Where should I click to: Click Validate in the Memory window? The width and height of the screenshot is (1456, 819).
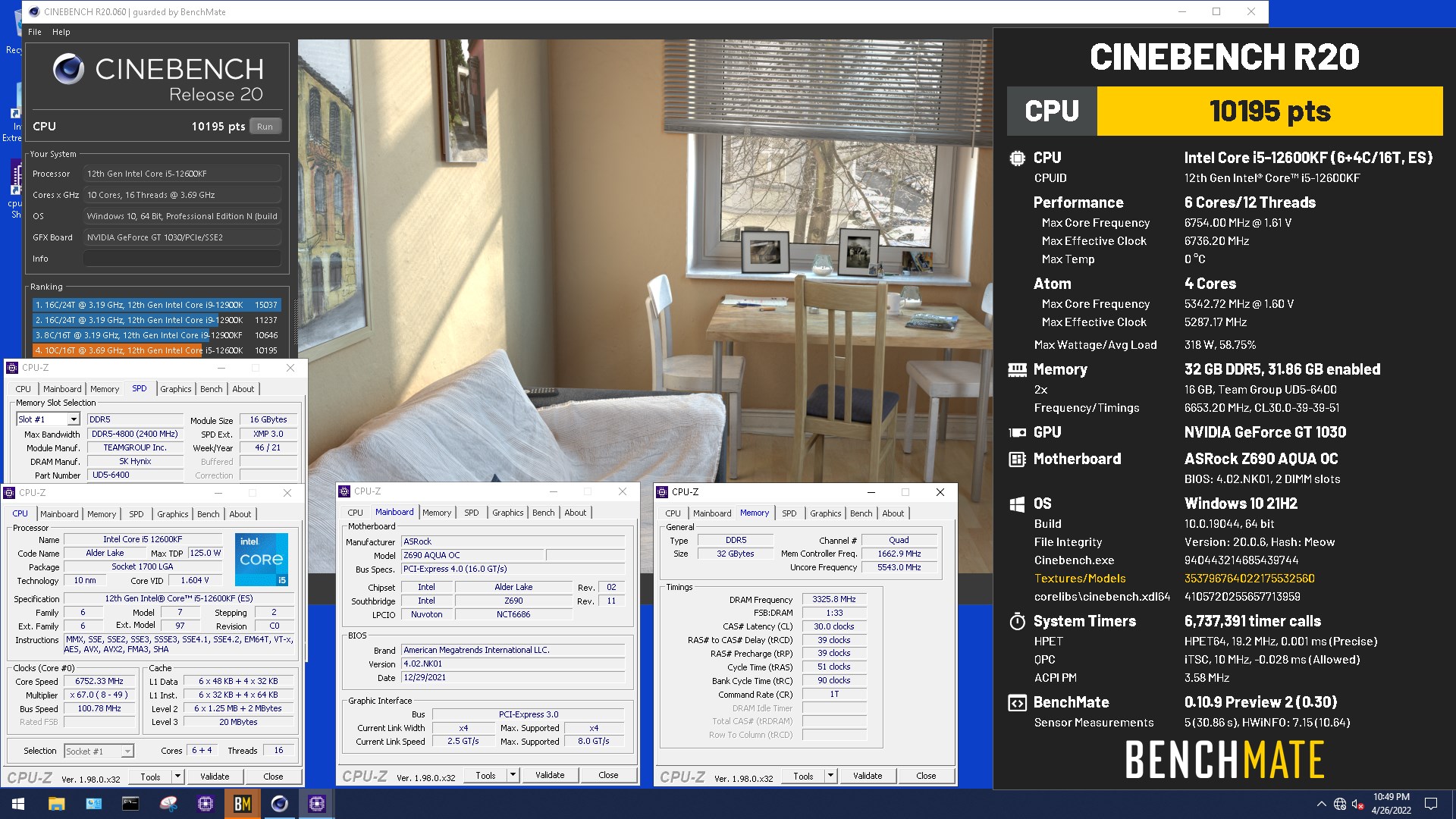tap(868, 776)
